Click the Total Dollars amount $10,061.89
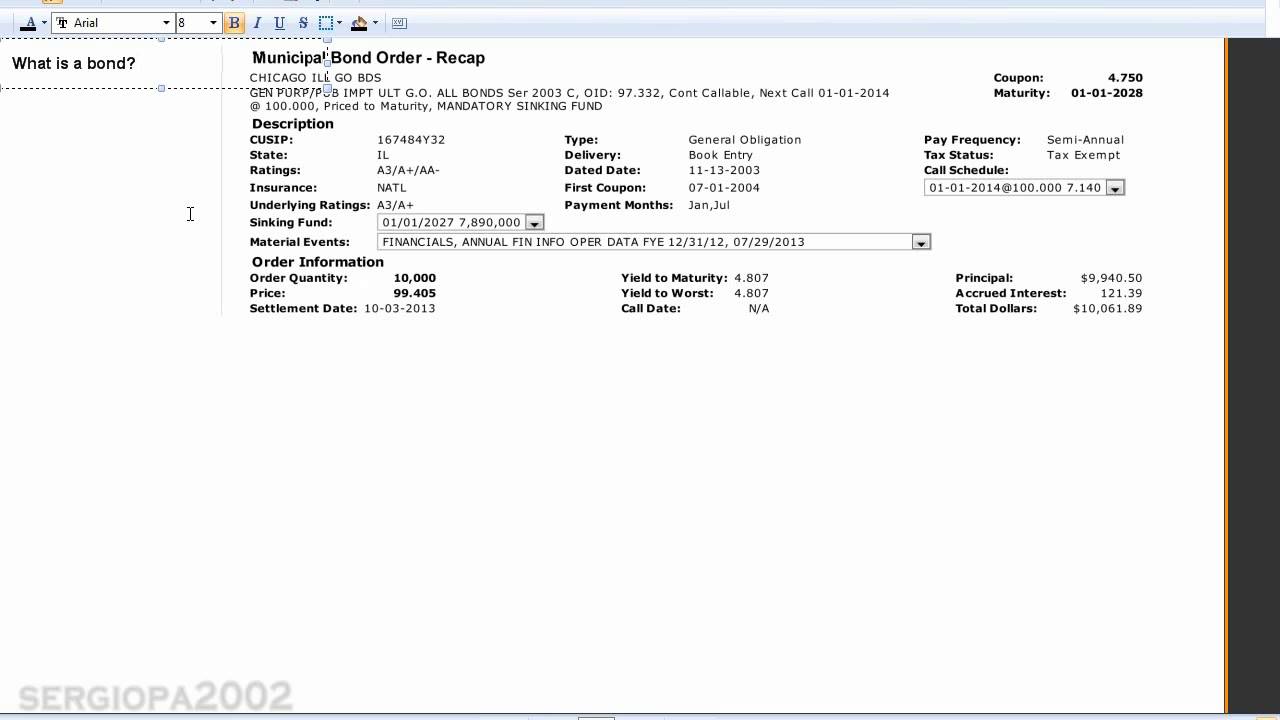1280x720 pixels. point(1107,308)
